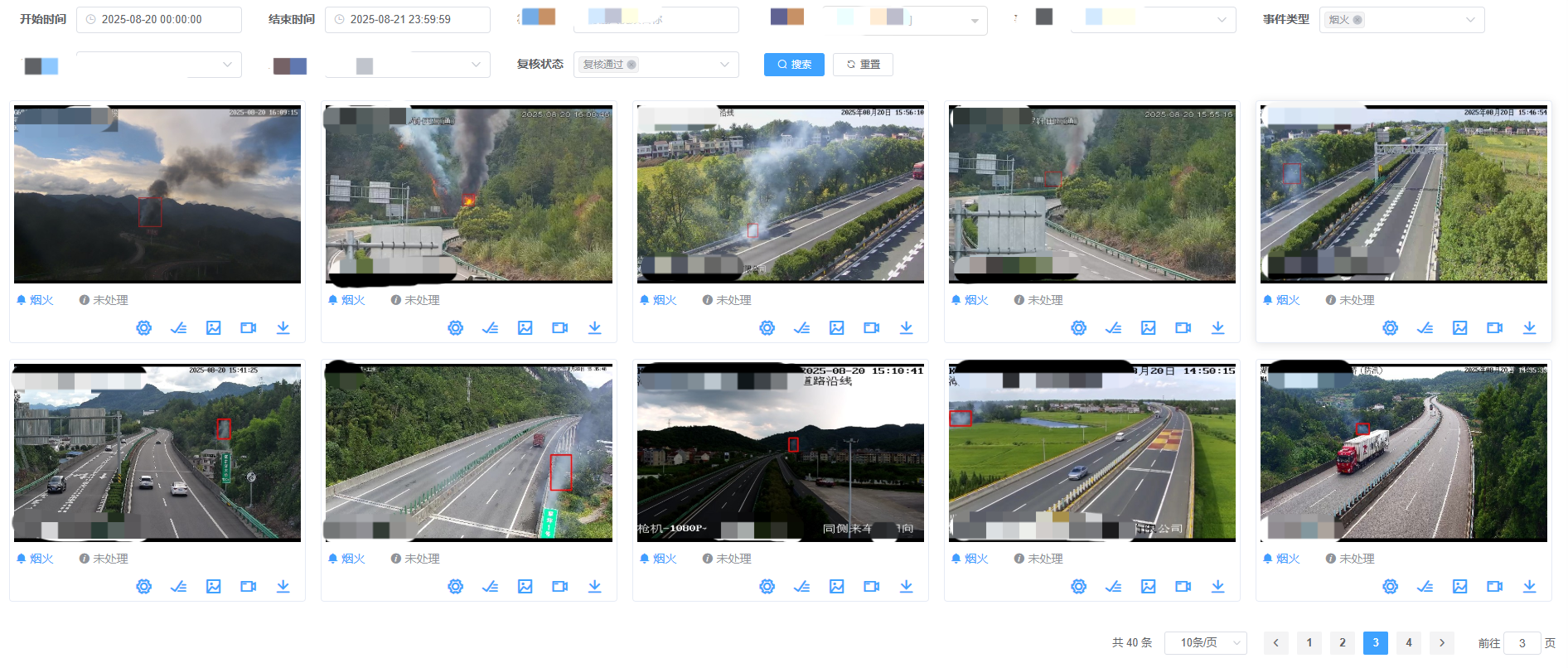Click gear icon on the 15:55:16 card
Image resolution: width=1568 pixels, height=668 pixels.
pyautogui.click(x=1079, y=328)
